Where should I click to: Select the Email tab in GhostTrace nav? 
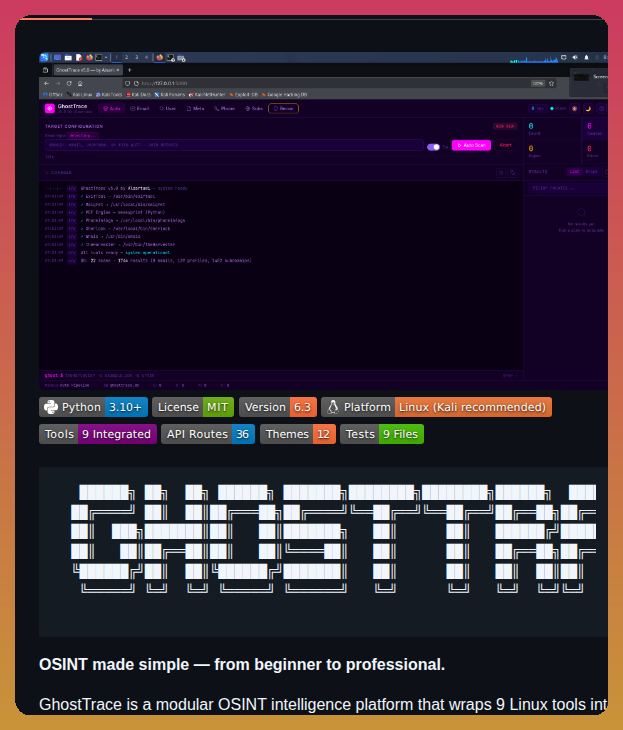140,108
